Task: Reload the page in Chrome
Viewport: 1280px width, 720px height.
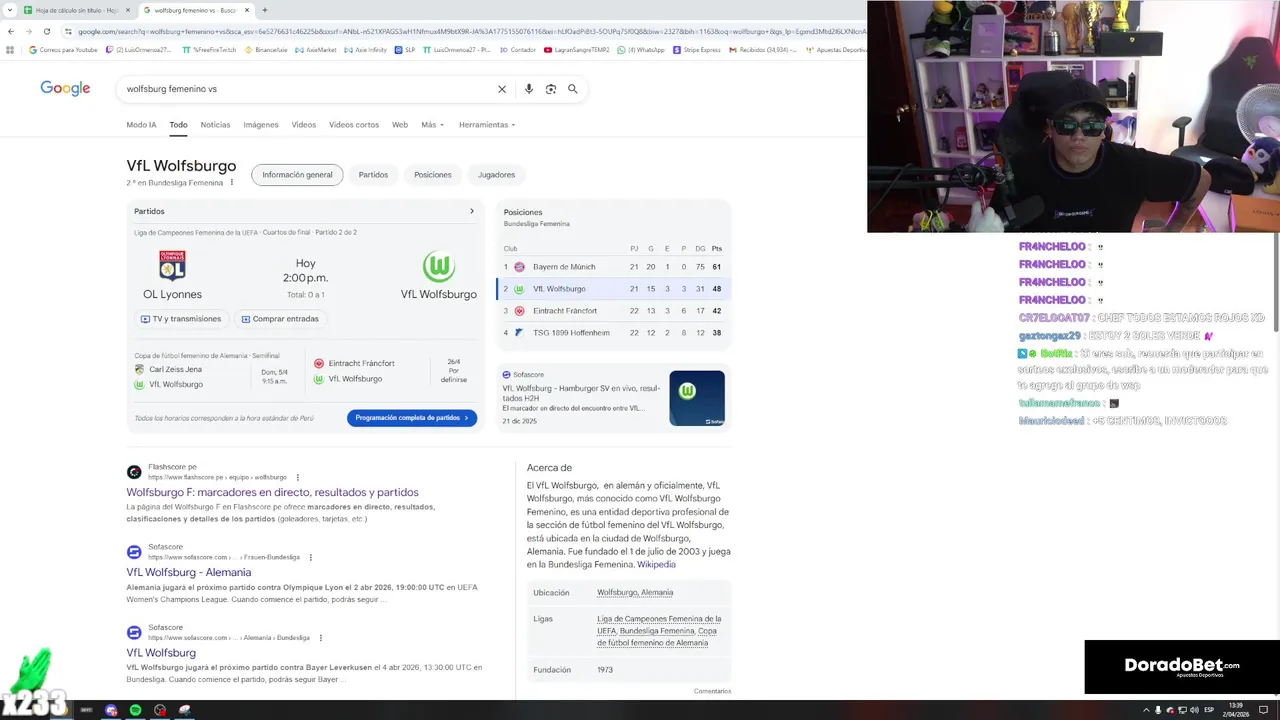Action: click(46, 31)
